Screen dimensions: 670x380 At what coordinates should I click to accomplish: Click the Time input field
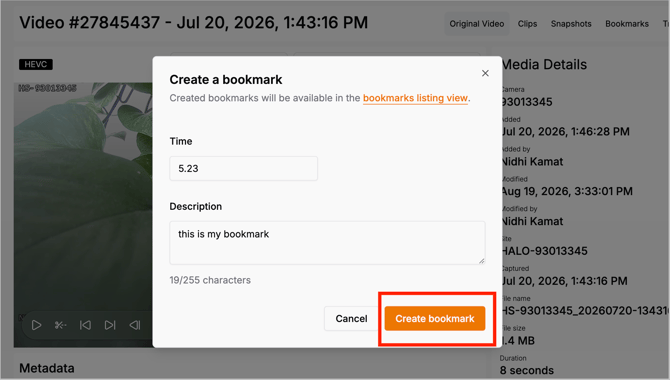click(243, 168)
